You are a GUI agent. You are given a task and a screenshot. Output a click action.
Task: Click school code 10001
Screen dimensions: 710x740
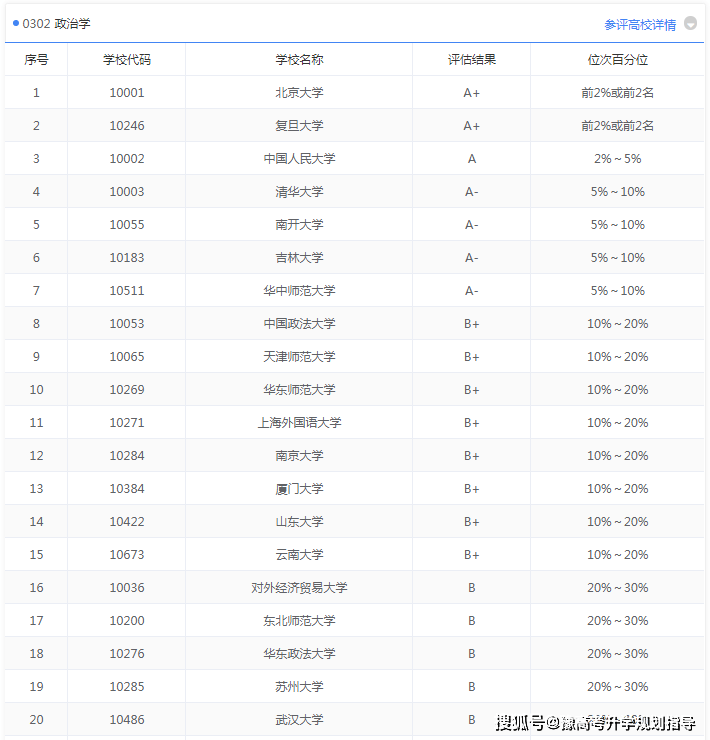pyautogui.click(x=127, y=93)
